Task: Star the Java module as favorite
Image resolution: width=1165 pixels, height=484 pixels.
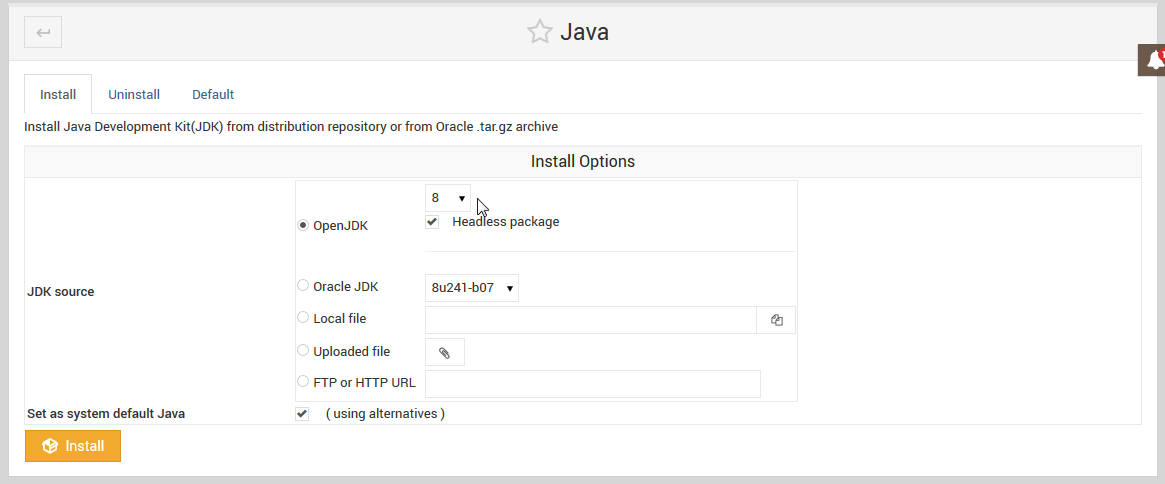Action: (x=539, y=32)
